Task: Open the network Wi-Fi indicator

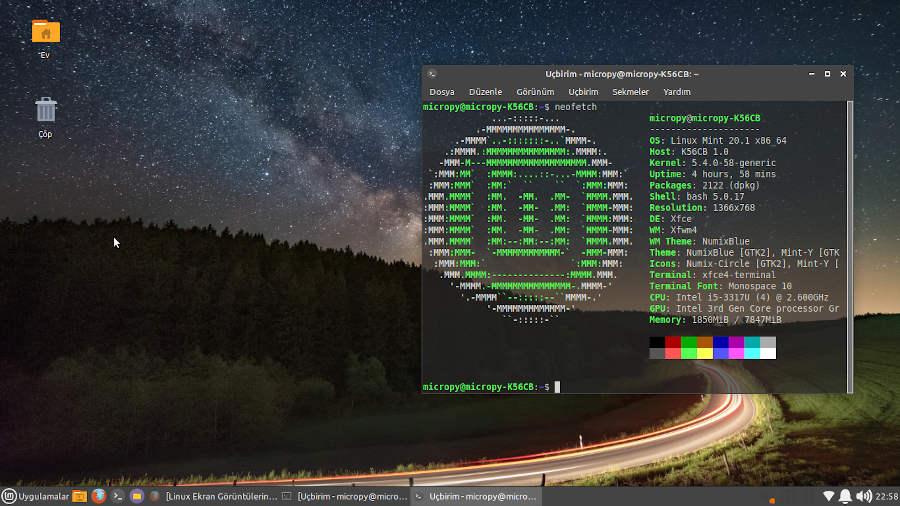Action: (x=828, y=496)
